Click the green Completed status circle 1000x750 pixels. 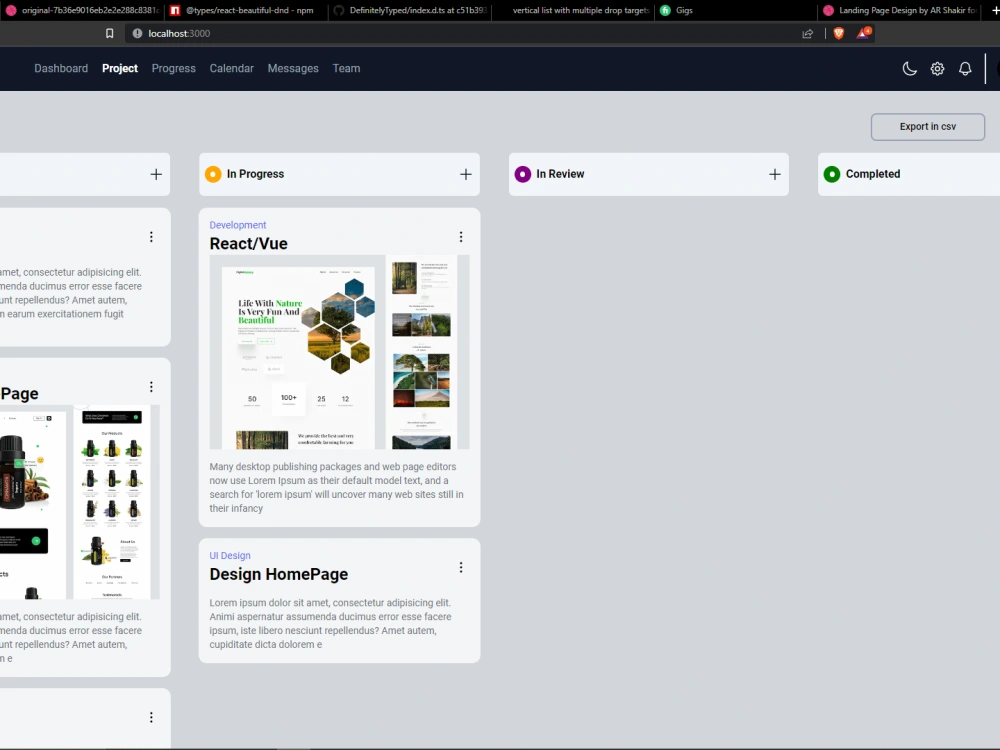click(x=832, y=174)
